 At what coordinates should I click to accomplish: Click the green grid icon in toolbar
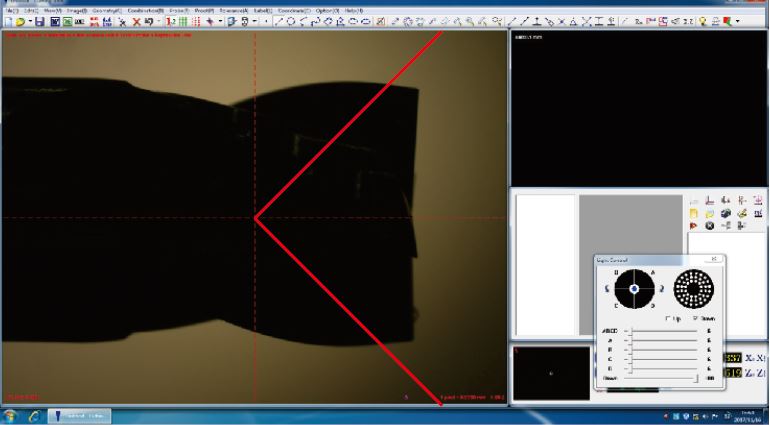(183, 20)
